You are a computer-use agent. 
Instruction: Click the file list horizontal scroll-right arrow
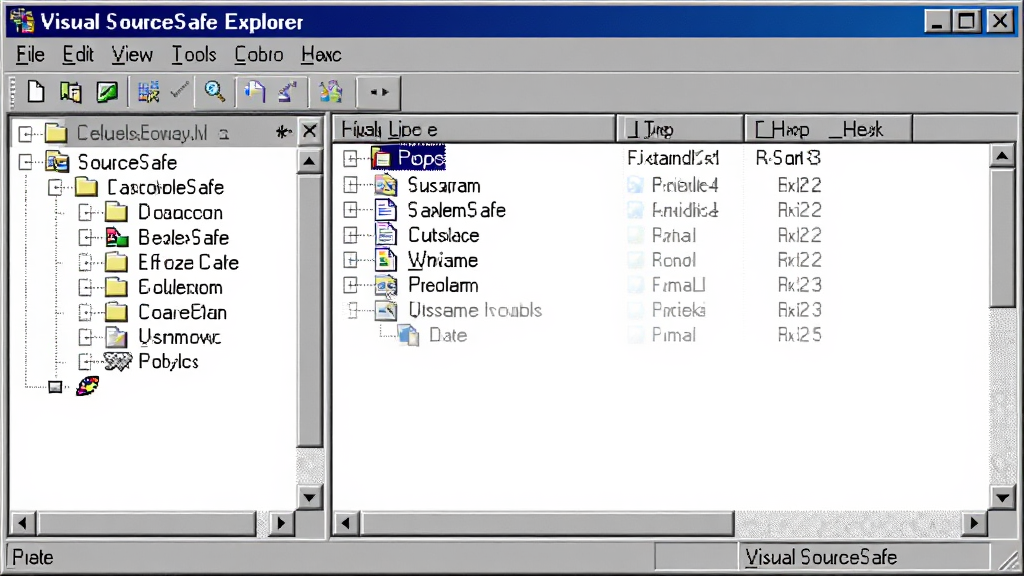[974, 523]
